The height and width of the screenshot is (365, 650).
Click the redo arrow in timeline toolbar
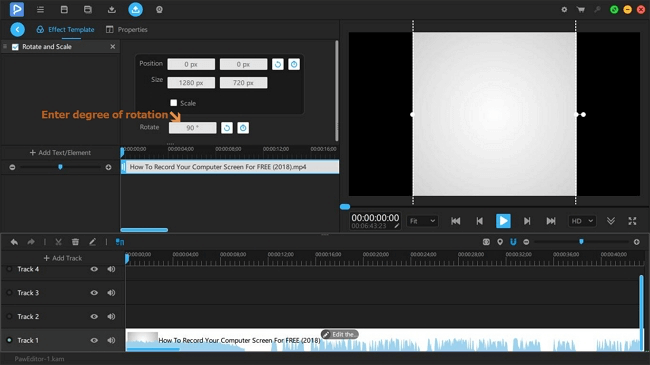[x=31, y=242]
